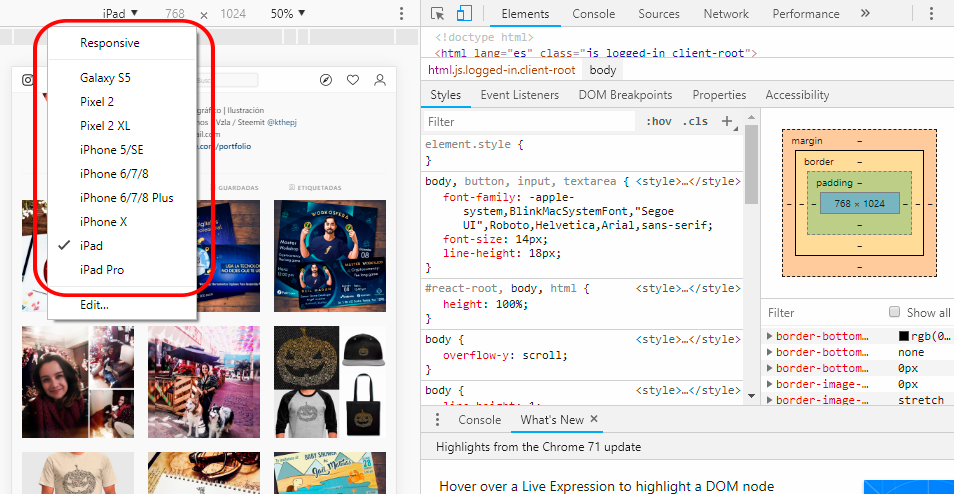The width and height of the screenshot is (954, 494).
Task: Open the iPad device dropdown
Action: point(120,13)
